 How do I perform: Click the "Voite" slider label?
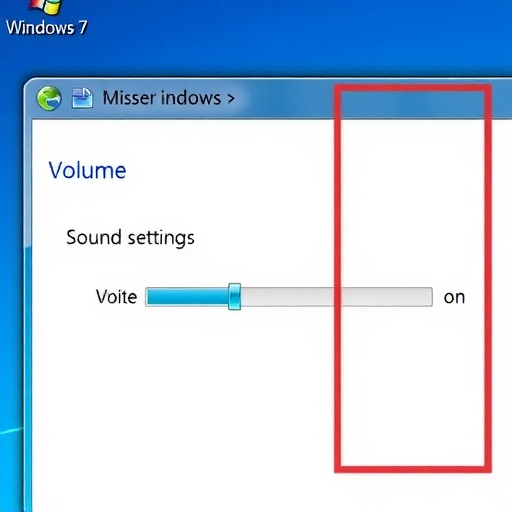pos(116,297)
